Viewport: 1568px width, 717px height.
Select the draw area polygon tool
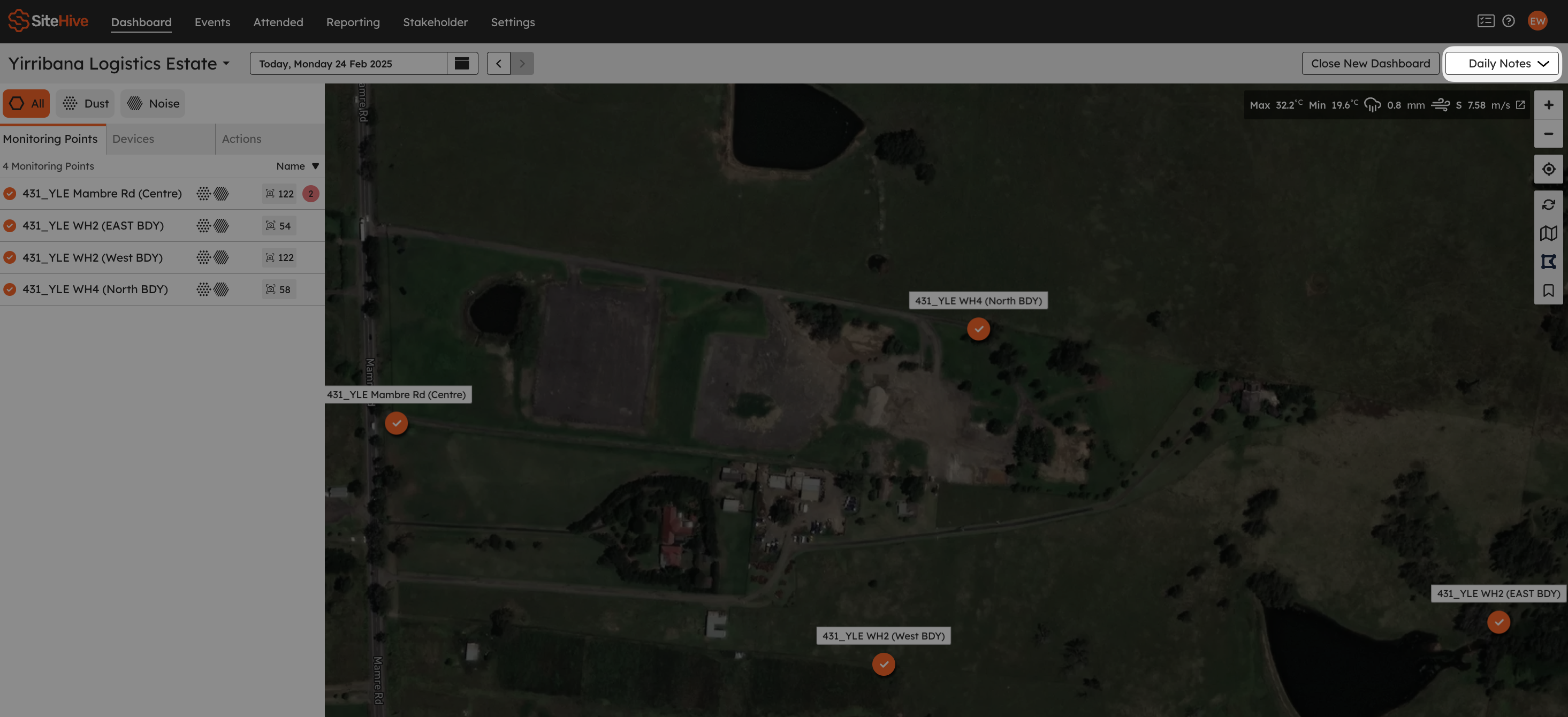click(x=1549, y=262)
